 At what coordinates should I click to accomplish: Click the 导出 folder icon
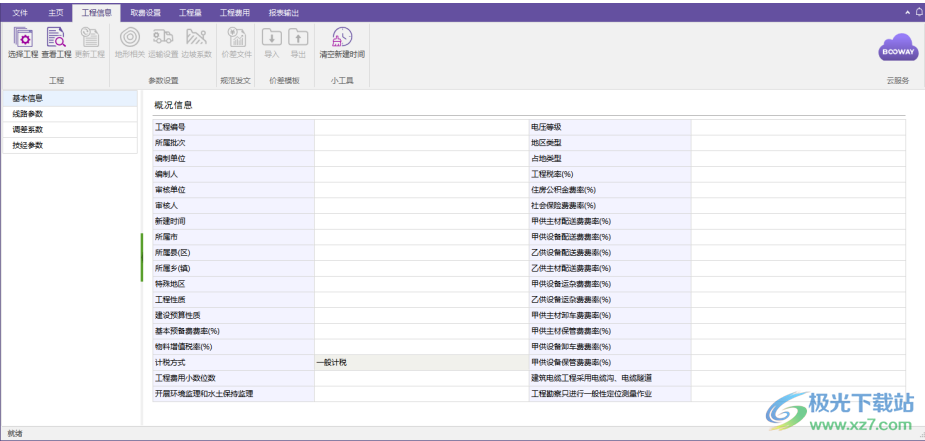point(298,38)
